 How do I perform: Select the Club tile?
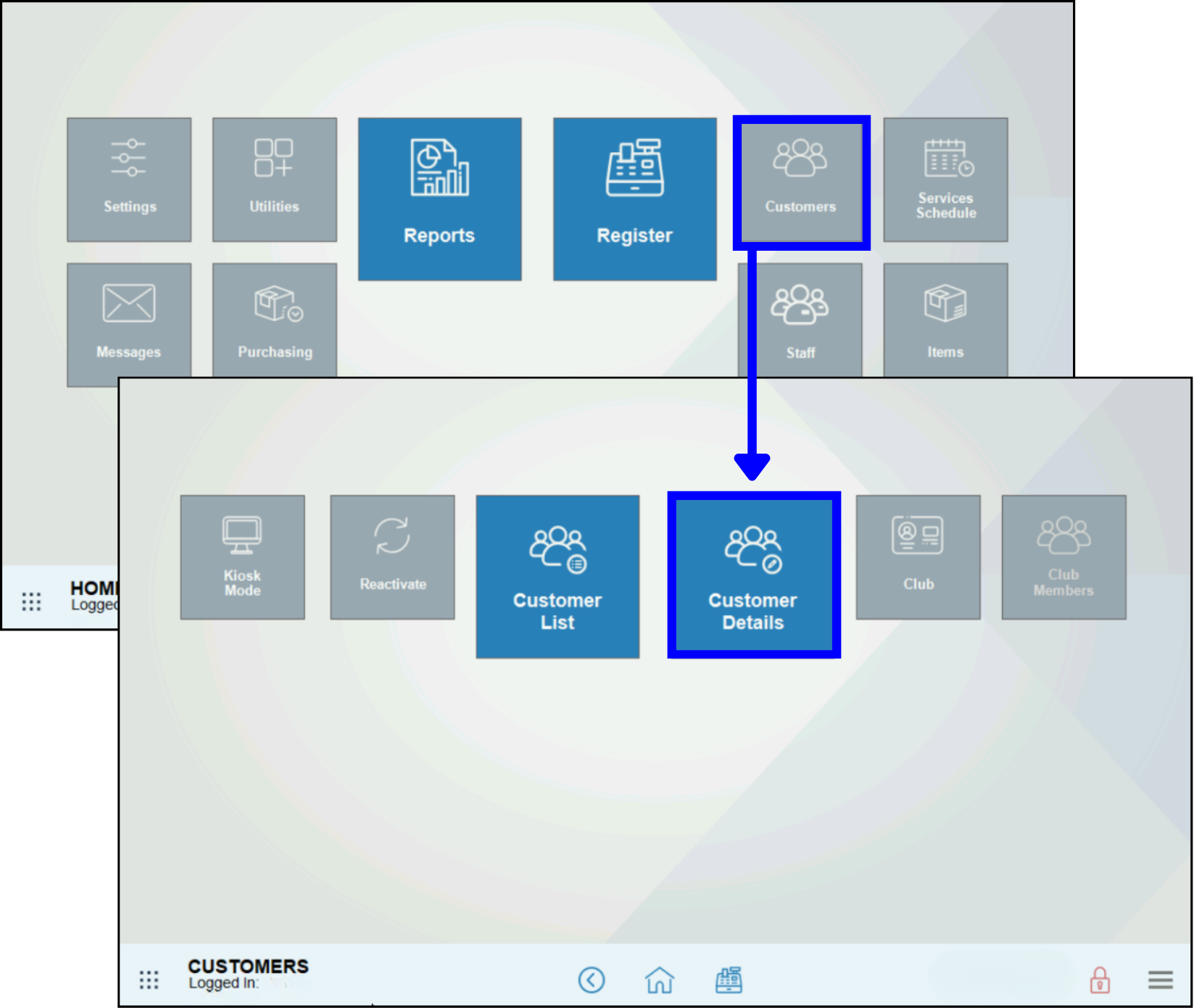tap(918, 557)
